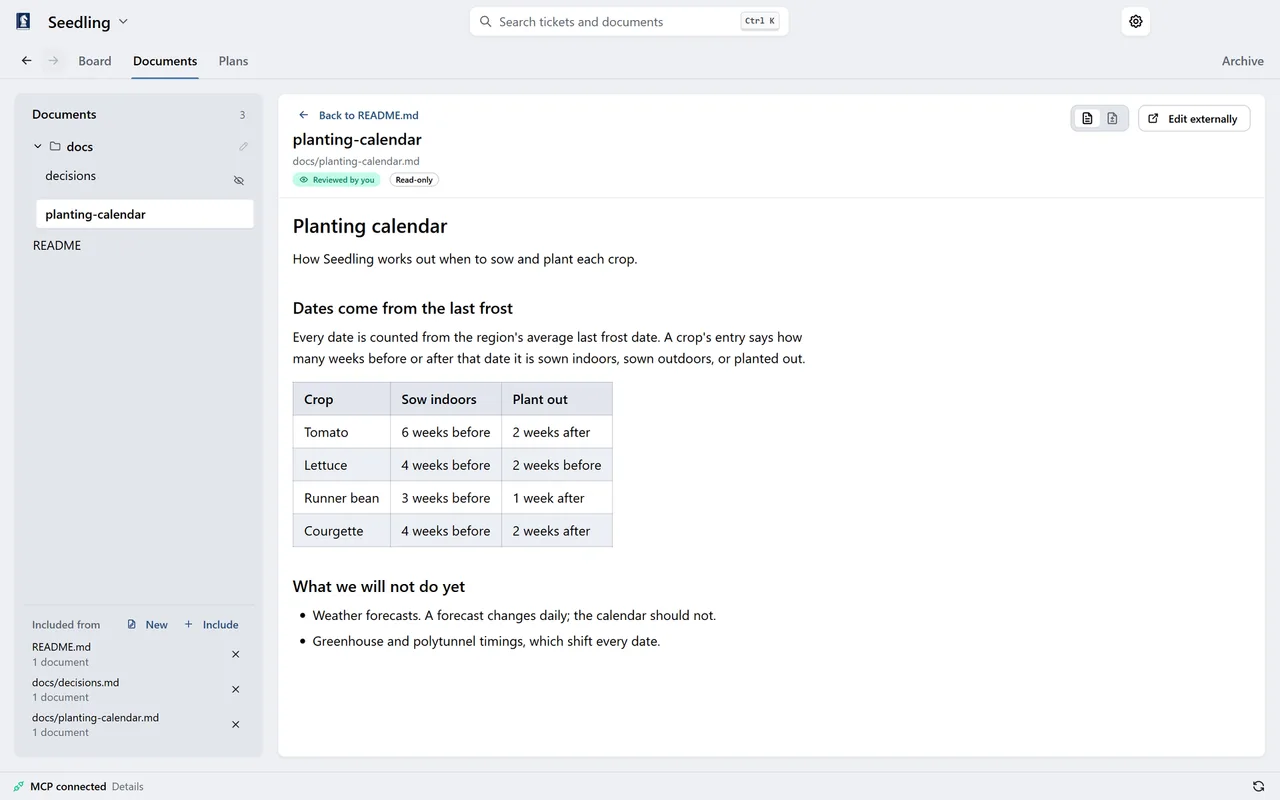Viewport: 1280px width, 800px height.
Task: Select planting-calendar in the sidebar
Action: click(145, 214)
